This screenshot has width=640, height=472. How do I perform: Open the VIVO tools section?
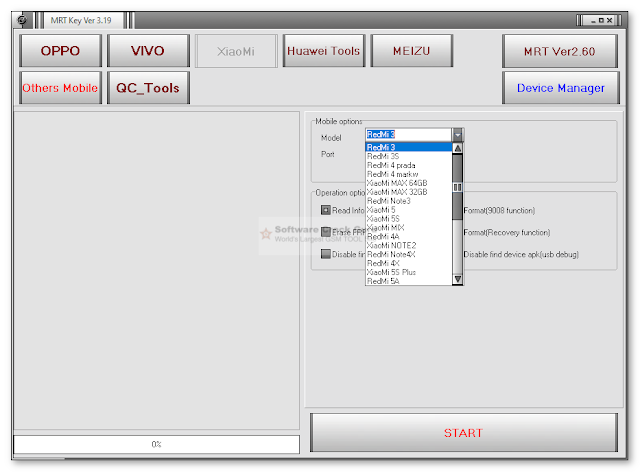(148, 51)
